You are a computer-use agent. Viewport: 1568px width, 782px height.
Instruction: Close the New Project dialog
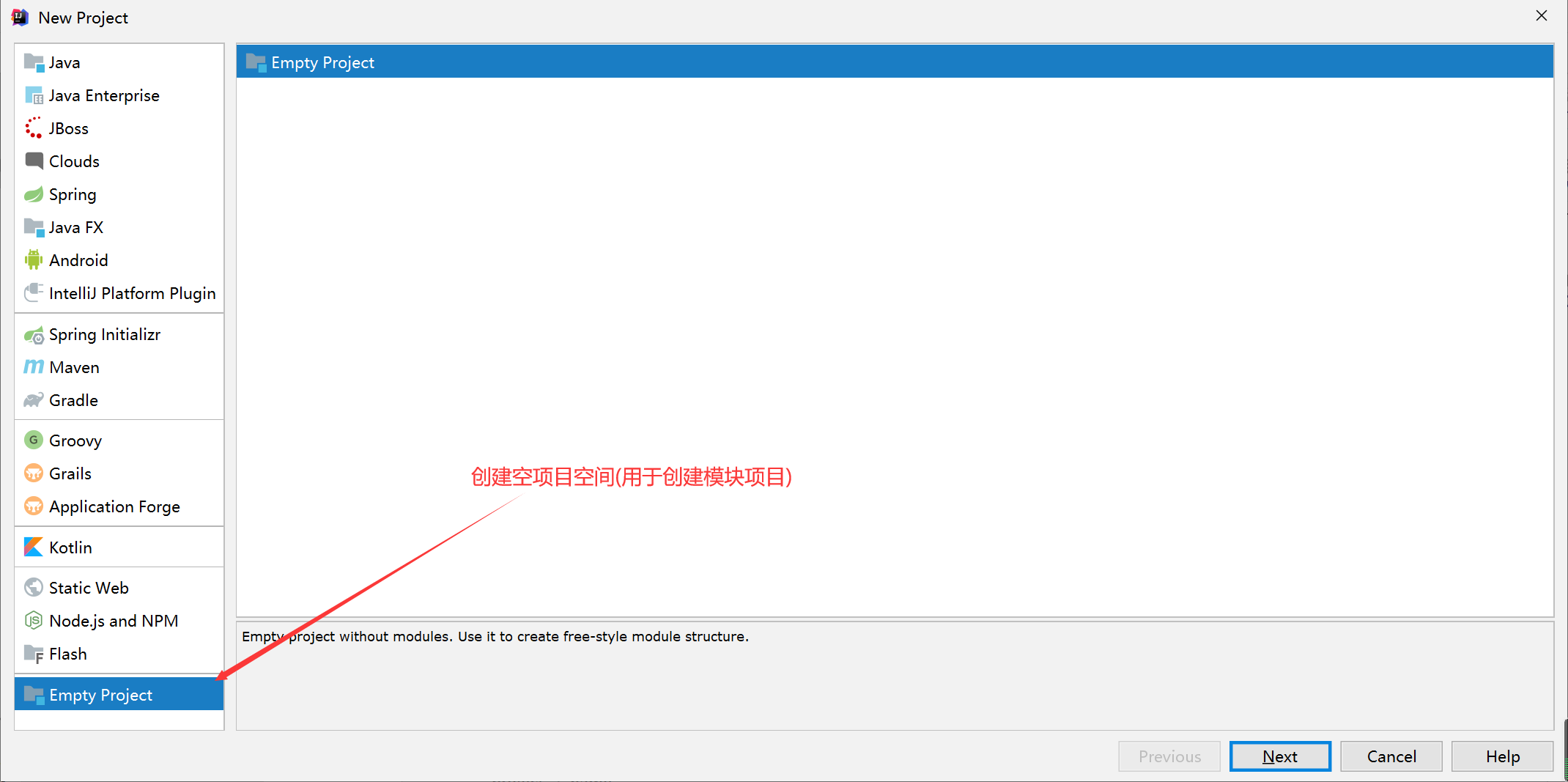click(x=1542, y=15)
